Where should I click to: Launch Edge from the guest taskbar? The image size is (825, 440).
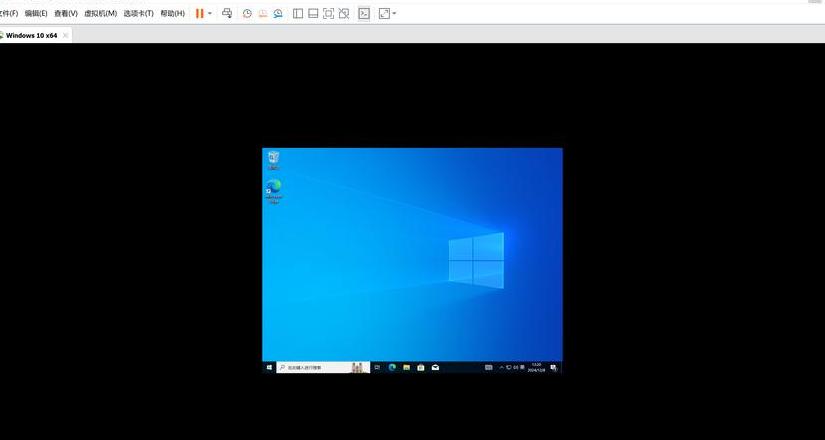pos(392,367)
